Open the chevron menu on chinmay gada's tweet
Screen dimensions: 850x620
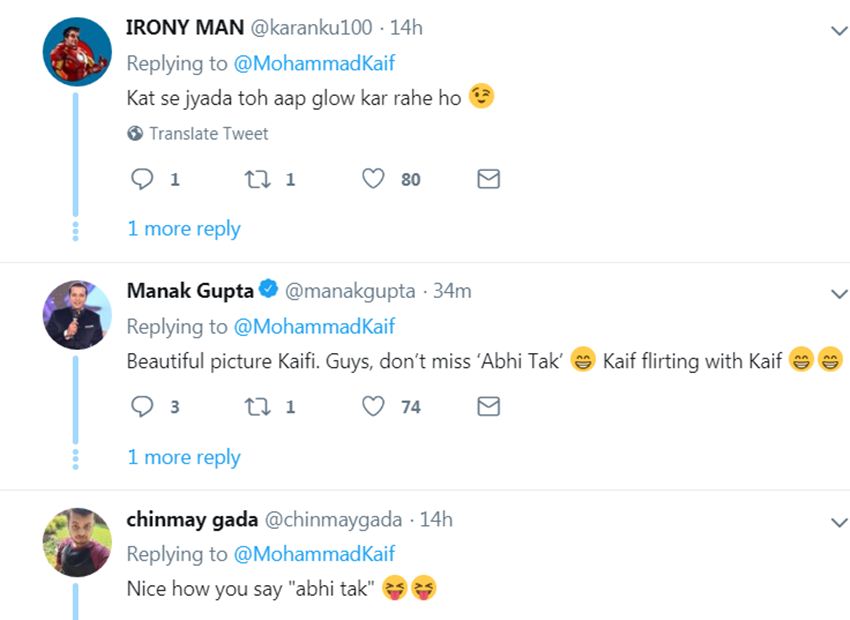click(x=839, y=522)
